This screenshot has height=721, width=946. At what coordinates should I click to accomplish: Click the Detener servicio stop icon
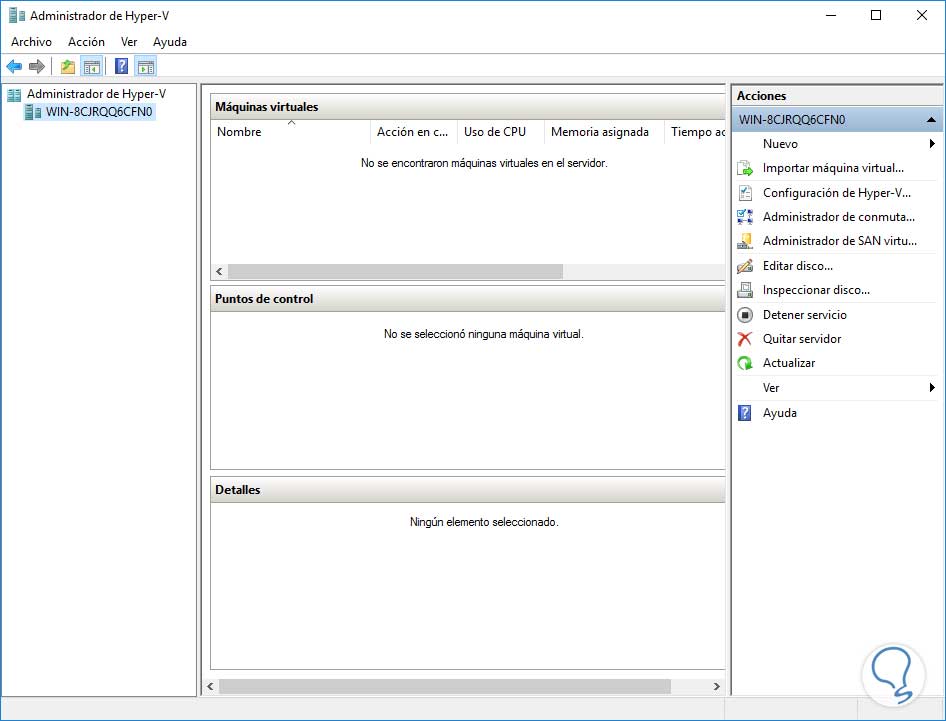tap(745, 315)
